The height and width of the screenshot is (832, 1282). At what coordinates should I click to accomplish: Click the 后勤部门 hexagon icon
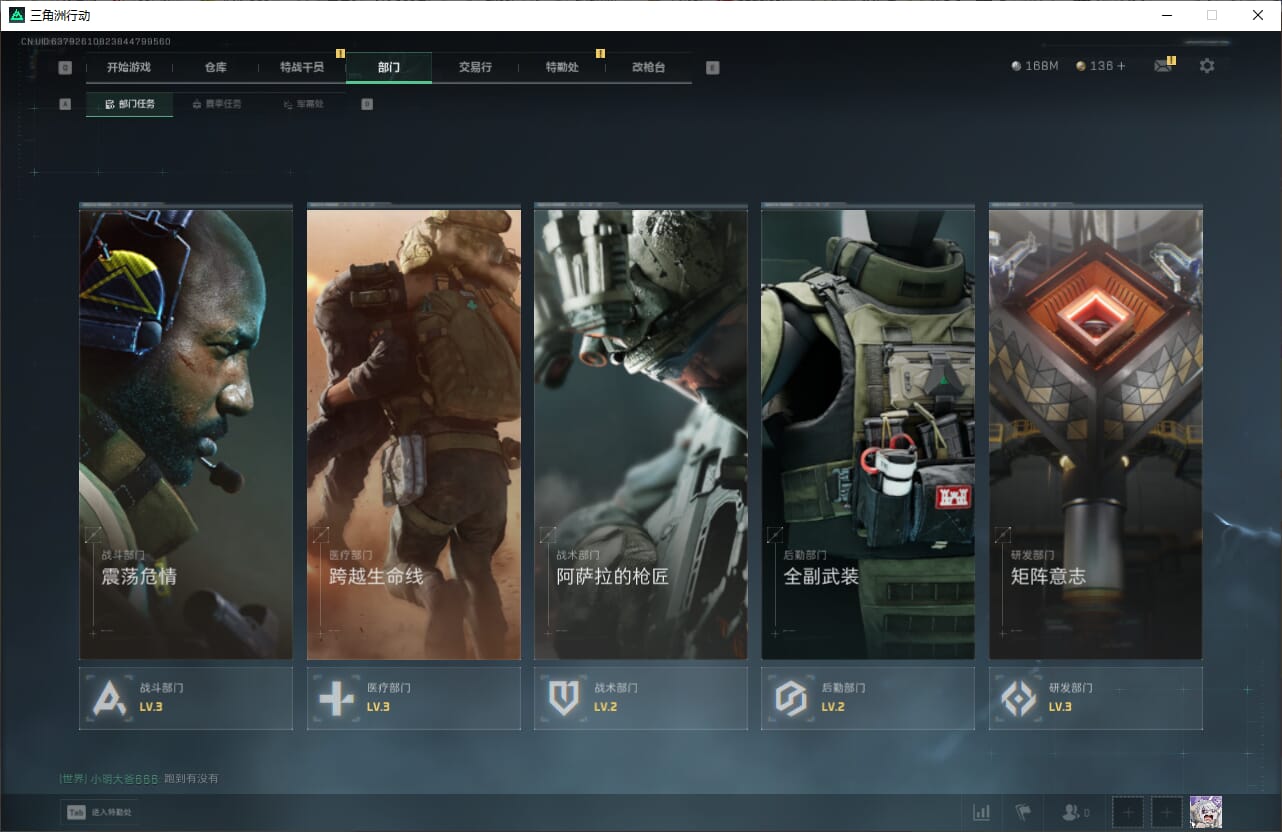click(x=791, y=698)
